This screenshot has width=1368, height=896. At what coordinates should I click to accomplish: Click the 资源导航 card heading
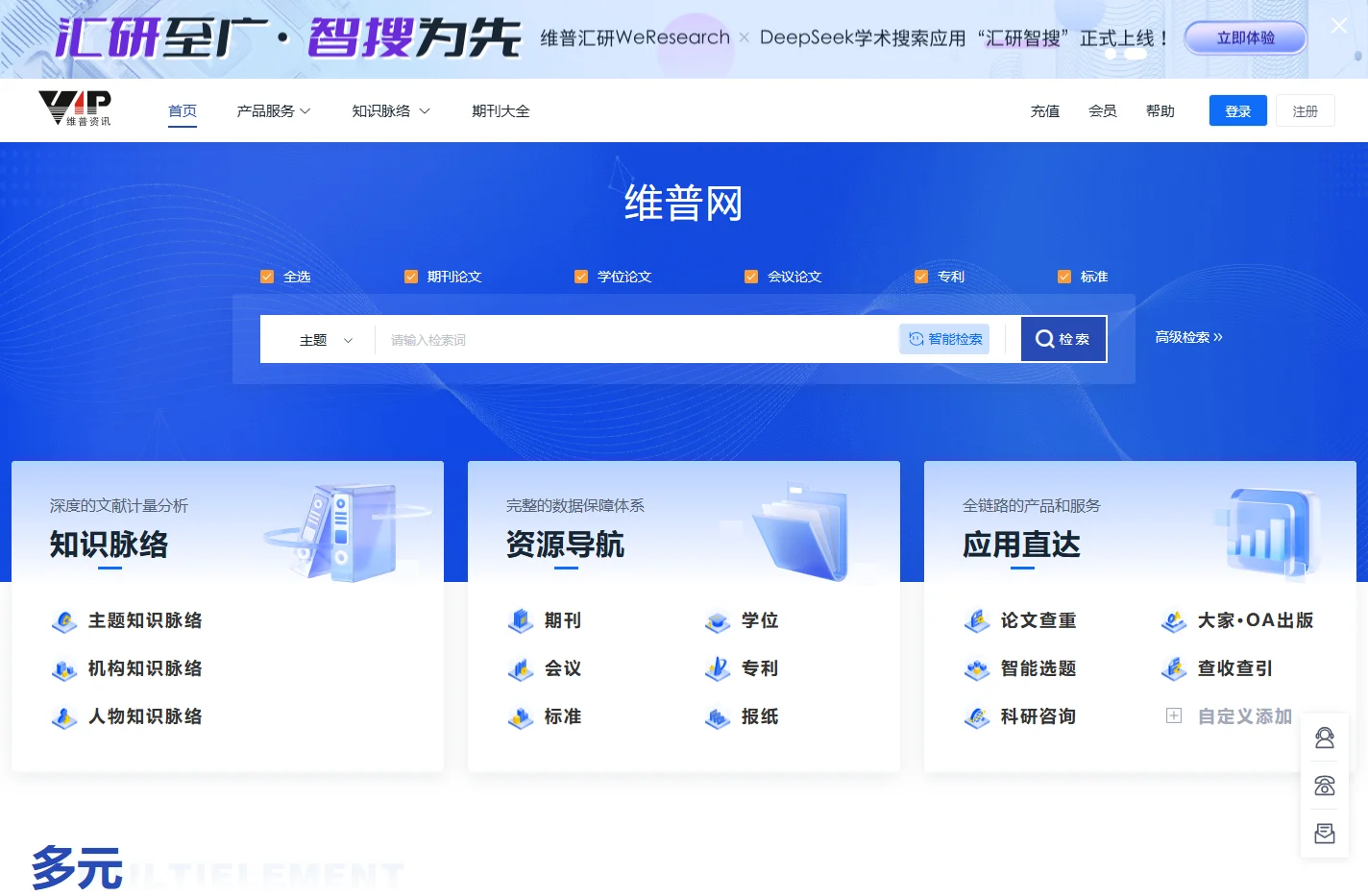(565, 545)
